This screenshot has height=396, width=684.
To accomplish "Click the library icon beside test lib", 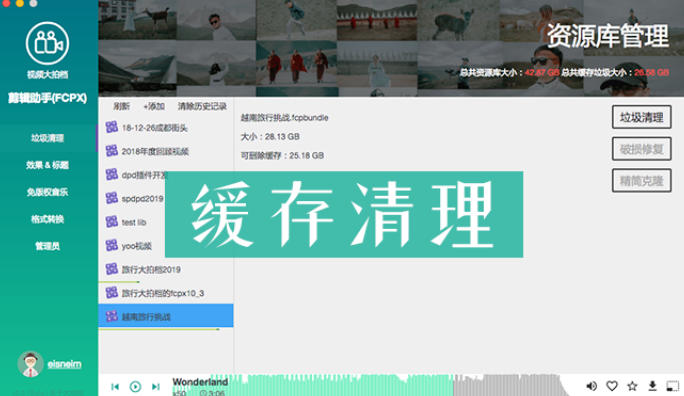I will click(112, 222).
